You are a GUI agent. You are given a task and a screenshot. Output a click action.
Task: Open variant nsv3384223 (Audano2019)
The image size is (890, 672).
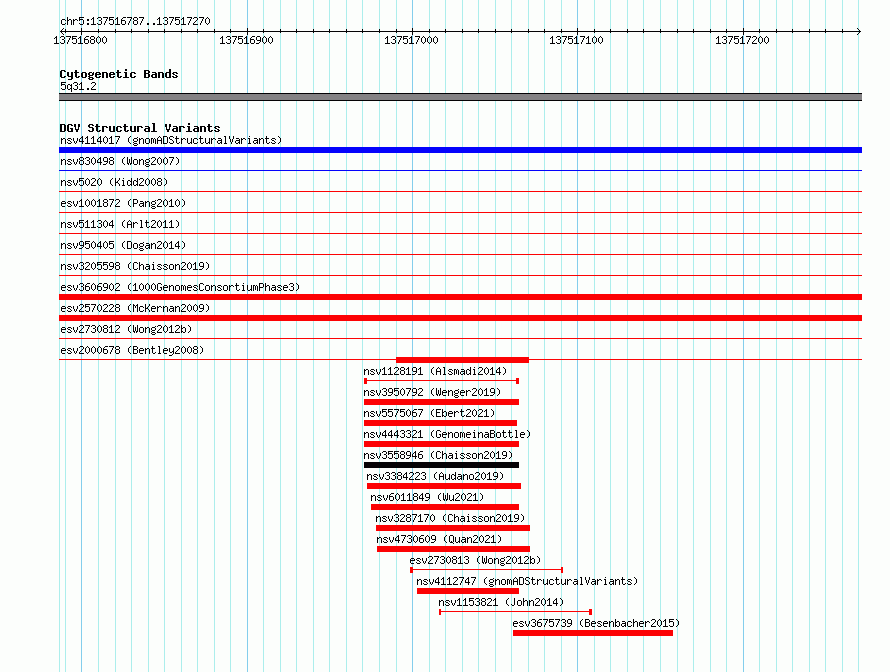point(435,476)
